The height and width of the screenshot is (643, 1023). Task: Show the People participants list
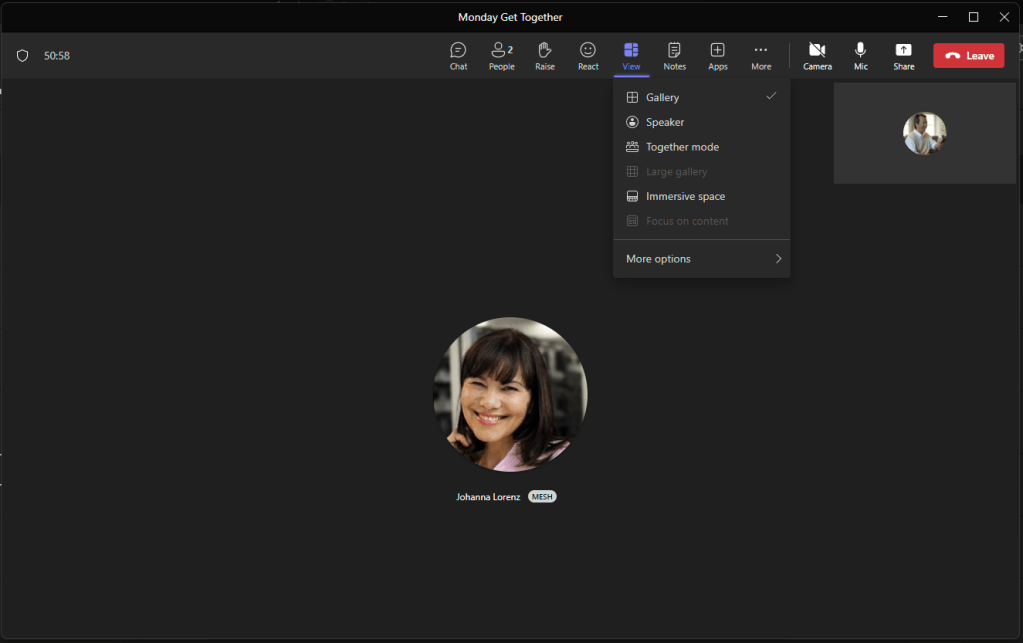pyautogui.click(x=501, y=56)
